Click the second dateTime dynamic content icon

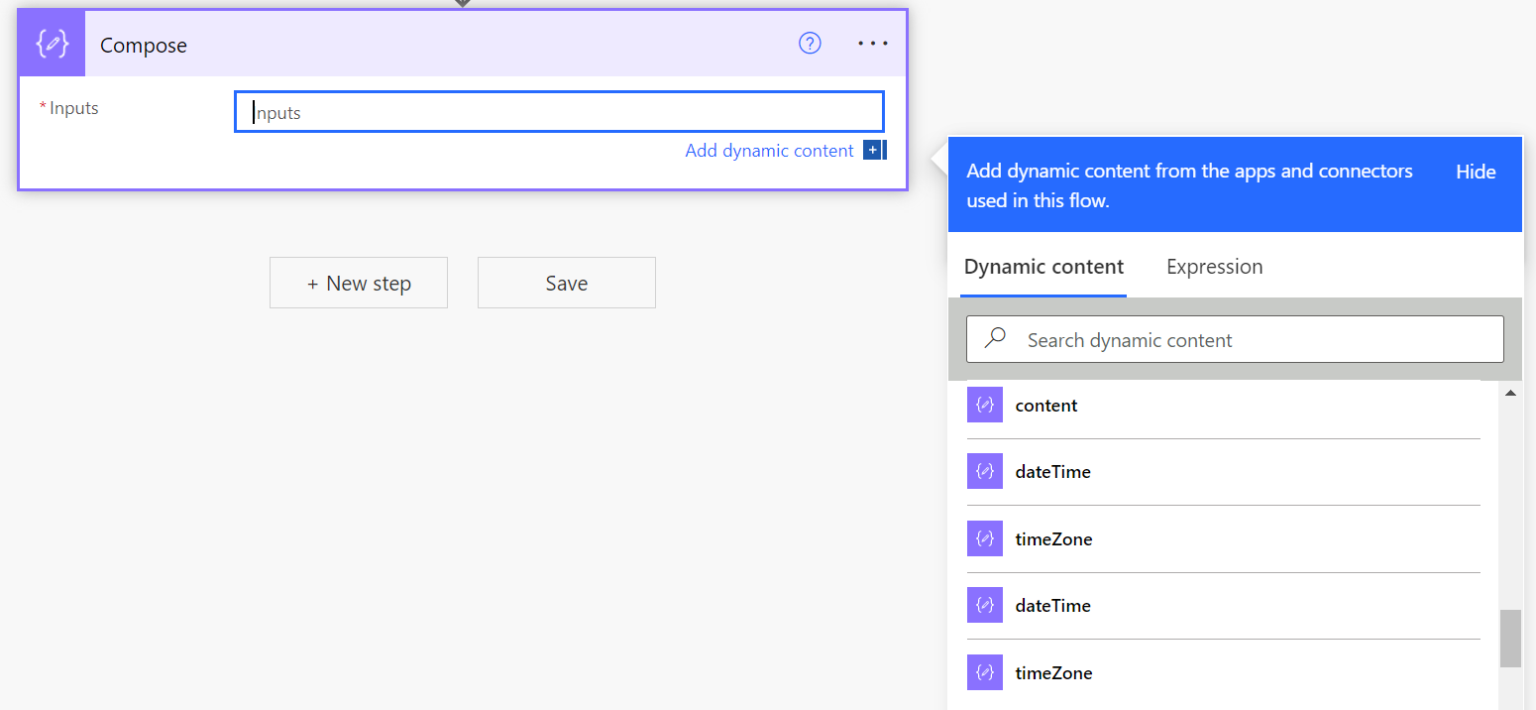pos(985,605)
